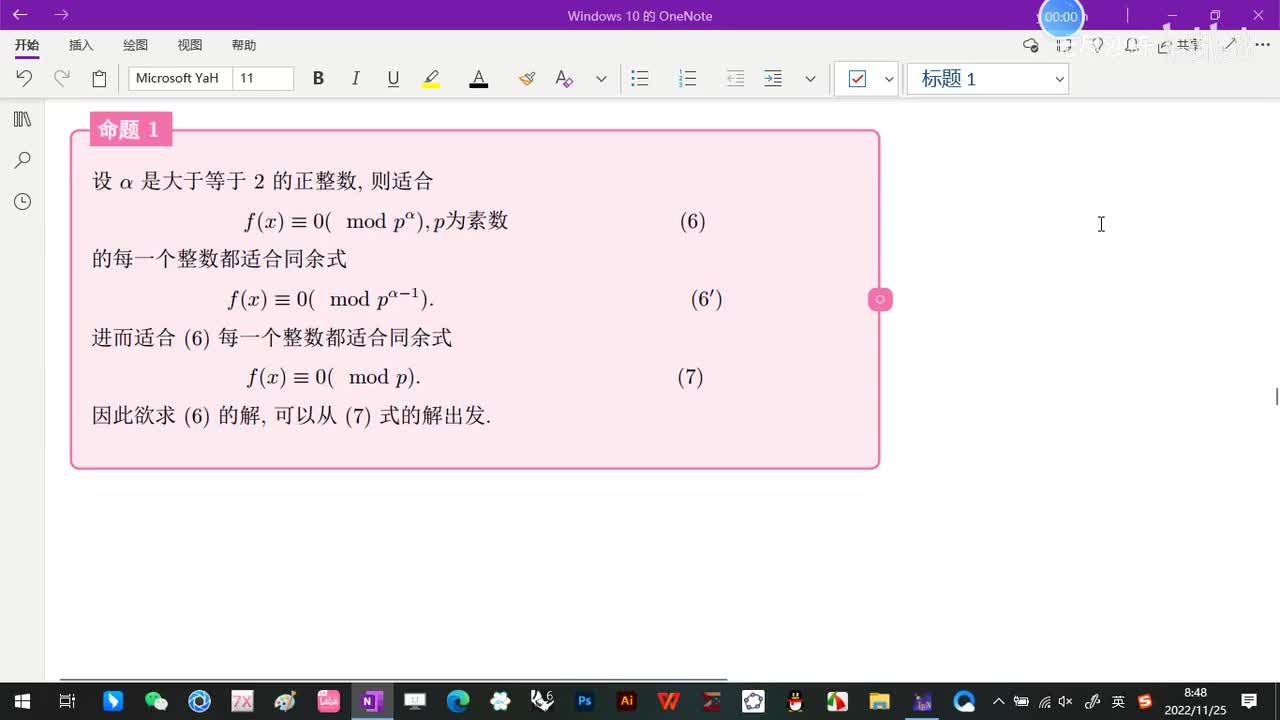Expand more paragraph options
The width and height of the screenshot is (1280, 720).
(x=810, y=79)
